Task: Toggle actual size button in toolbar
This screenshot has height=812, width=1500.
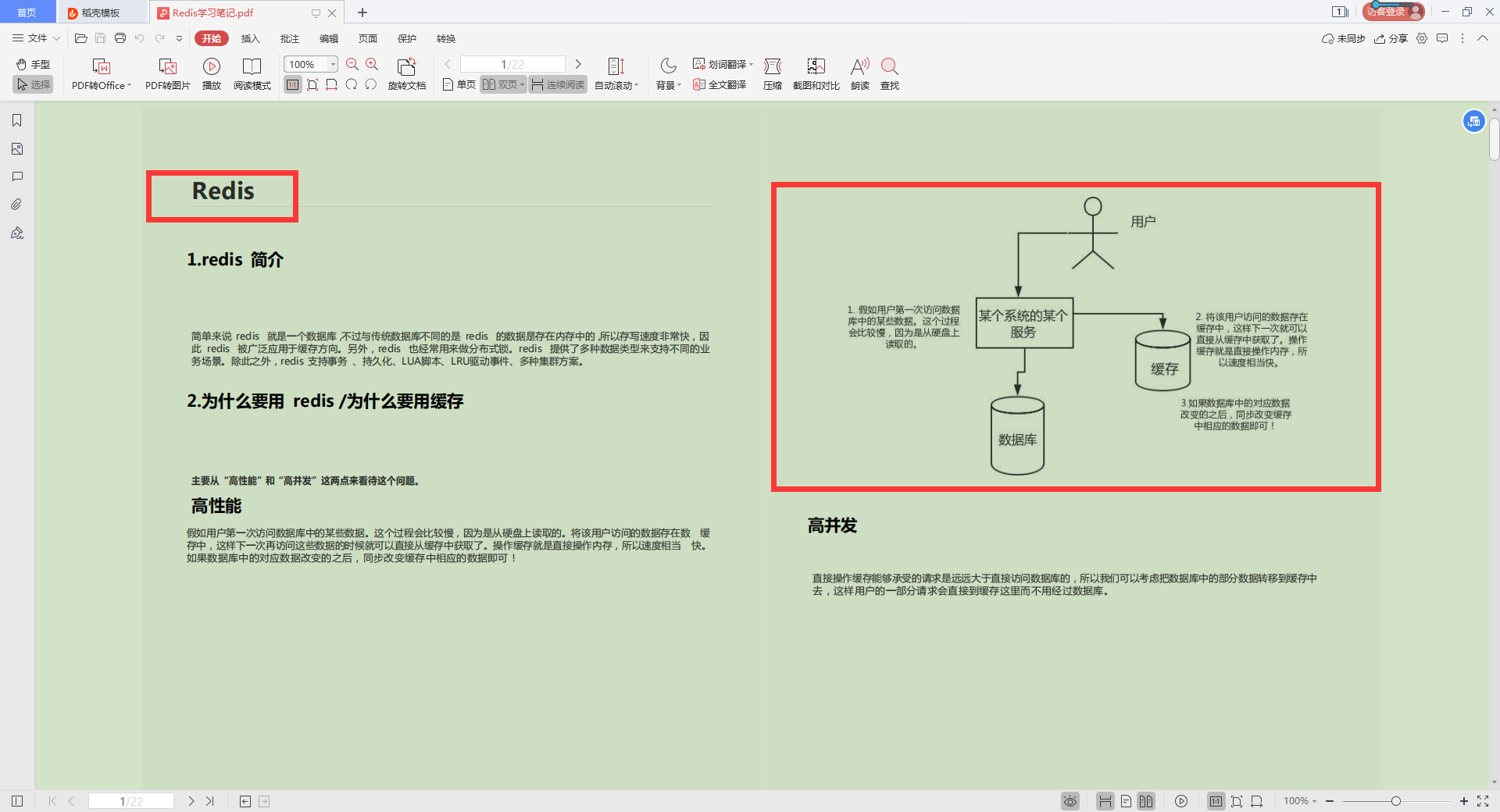Action: coord(293,84)
